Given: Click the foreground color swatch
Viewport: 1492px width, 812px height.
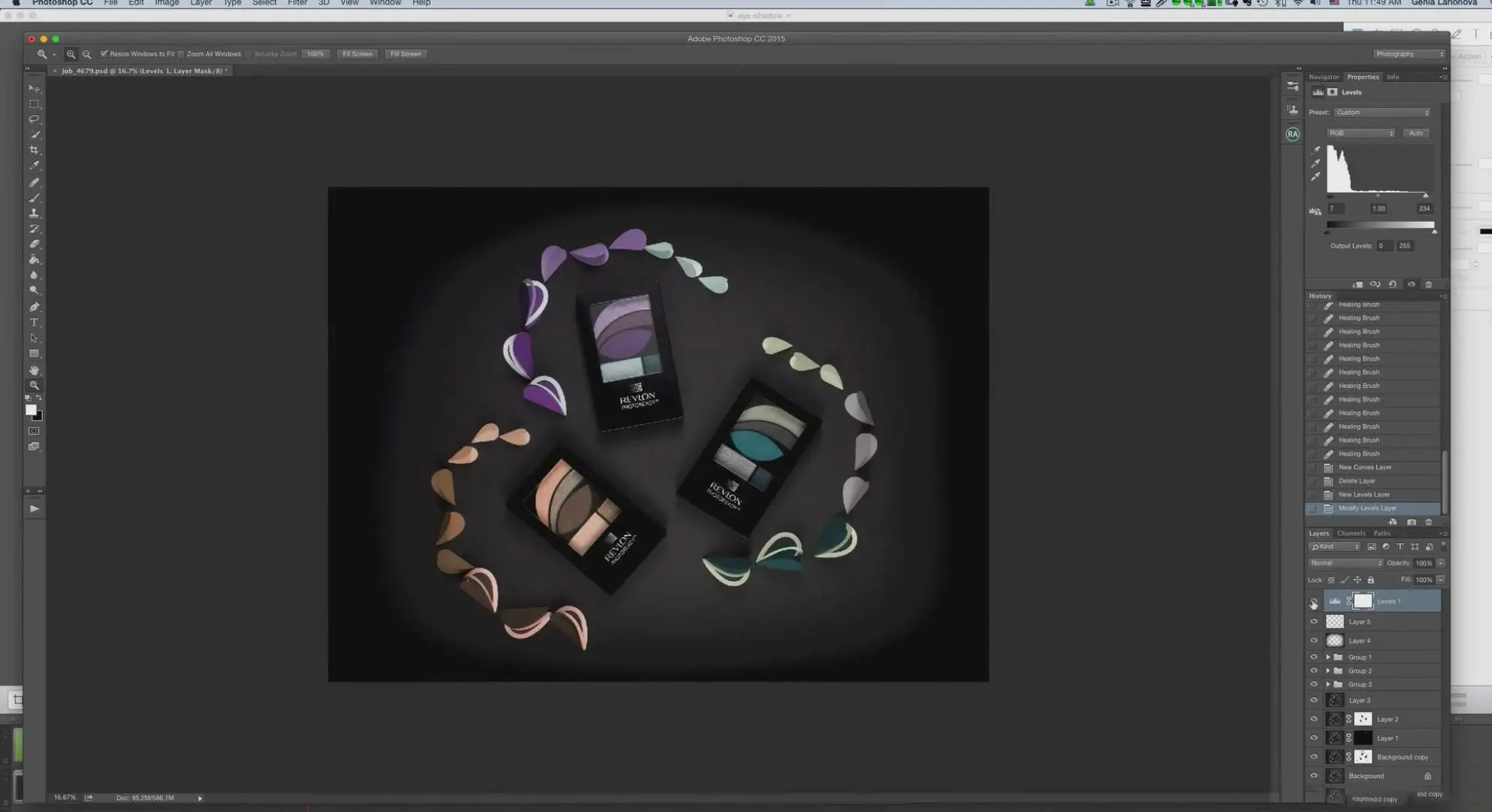Looking at the screenshot, I should pos(31,410).
